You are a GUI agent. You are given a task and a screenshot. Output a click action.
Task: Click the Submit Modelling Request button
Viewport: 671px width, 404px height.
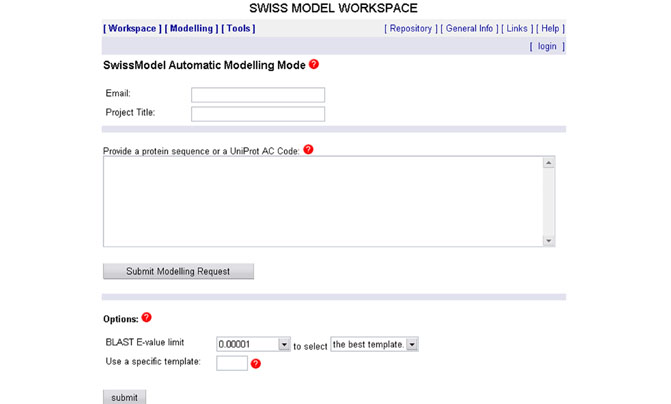178,271
